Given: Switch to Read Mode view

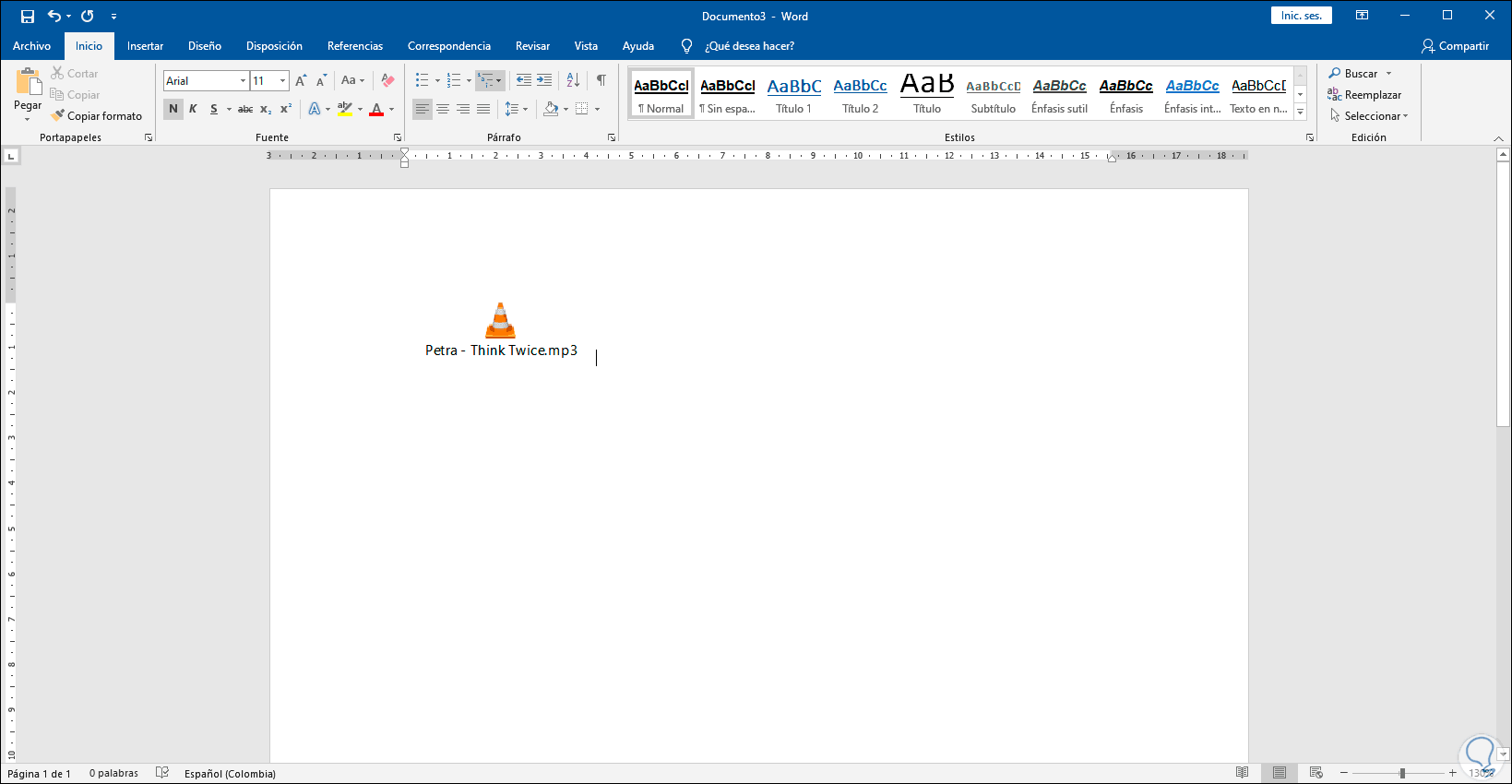Looking at the screenshot, I should 1243,773.
